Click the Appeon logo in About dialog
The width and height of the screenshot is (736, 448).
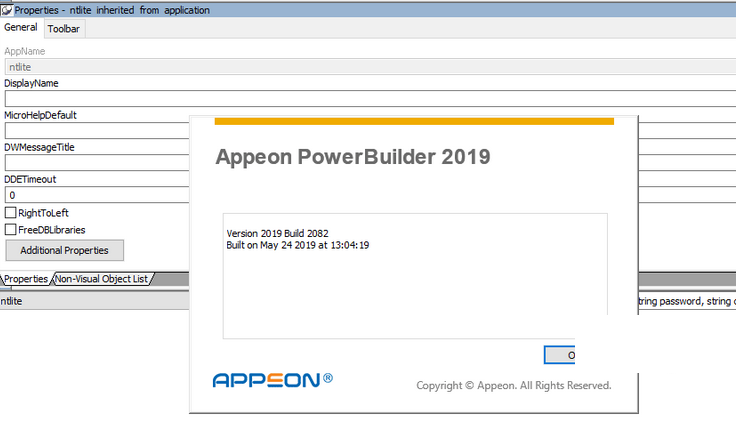click(x=273, y=379)
